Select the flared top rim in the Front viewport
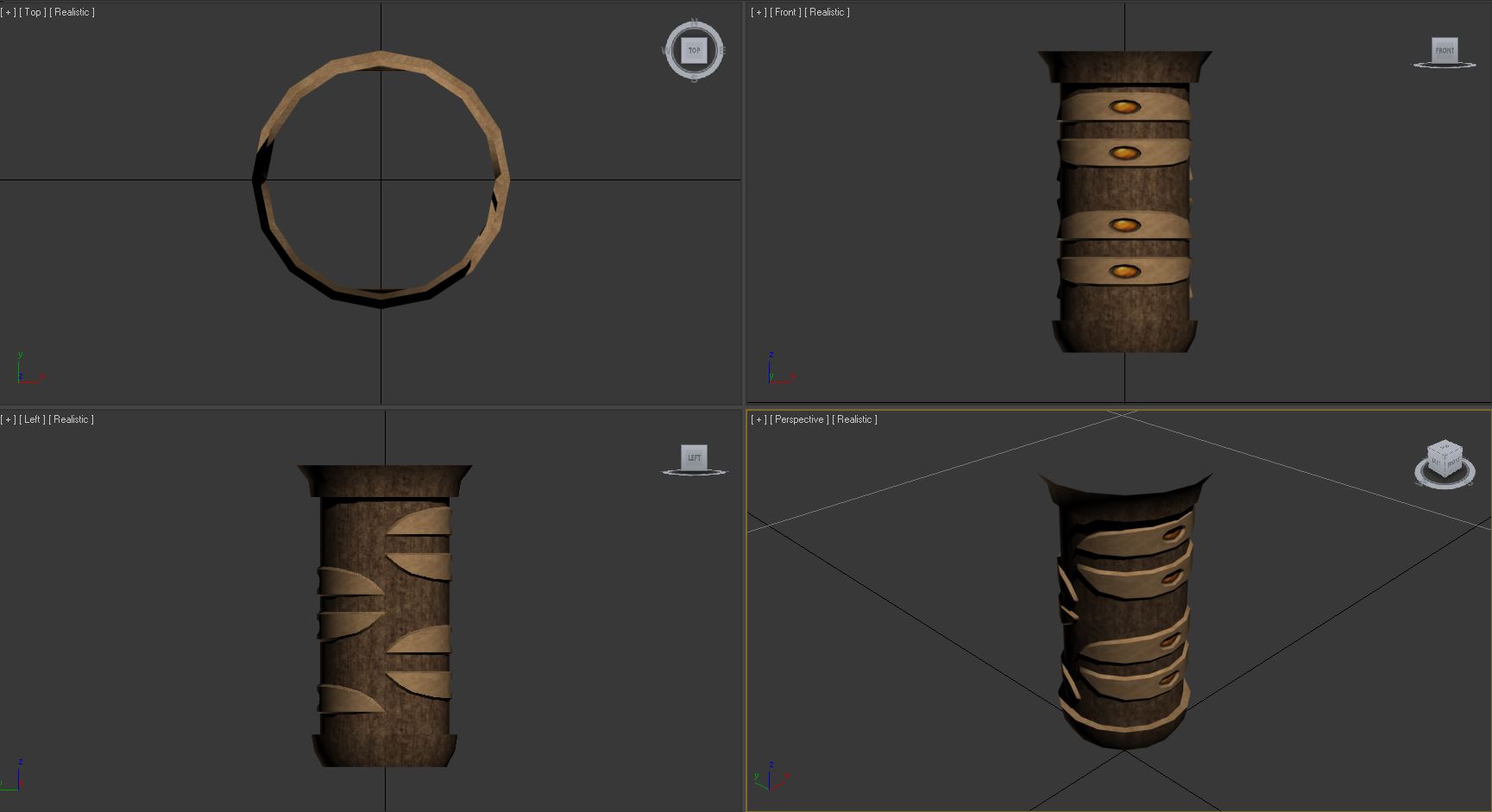The height and width of the screenshot is (812, 1492). tap(1124, 66)
